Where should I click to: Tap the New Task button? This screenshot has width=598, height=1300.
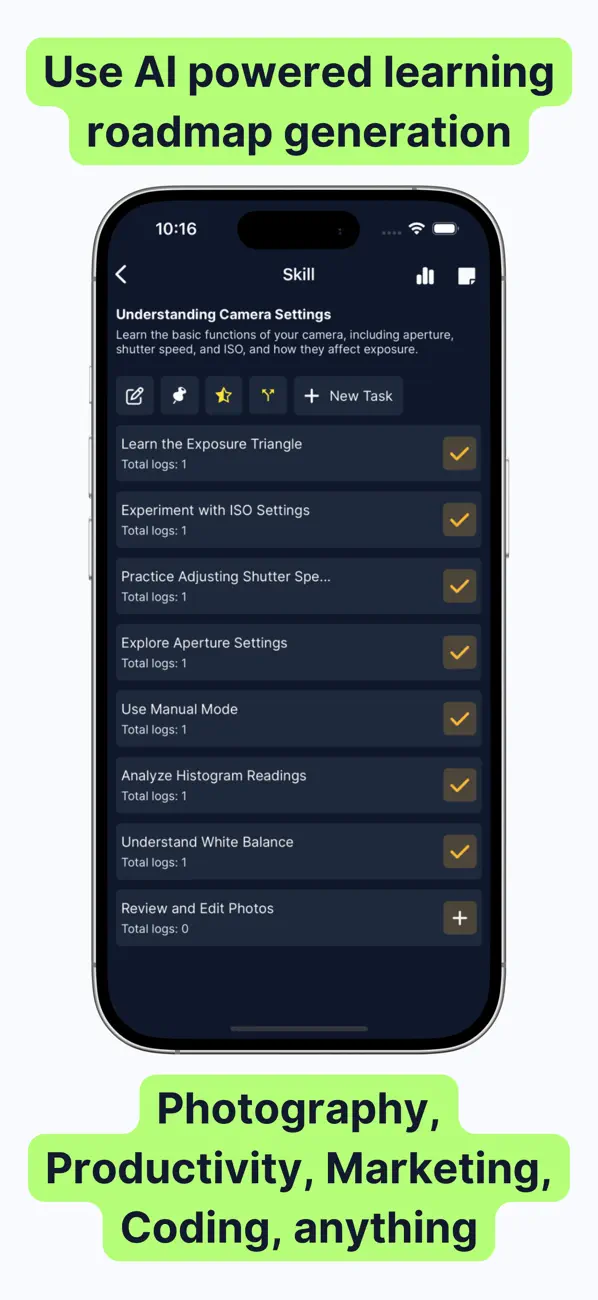click(x=348, y=395)
